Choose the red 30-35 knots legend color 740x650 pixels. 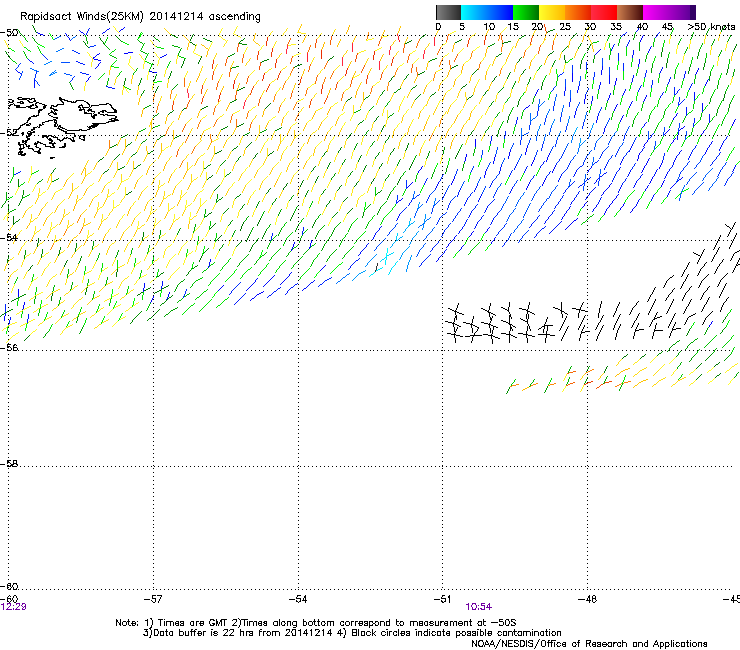(604, 12)
